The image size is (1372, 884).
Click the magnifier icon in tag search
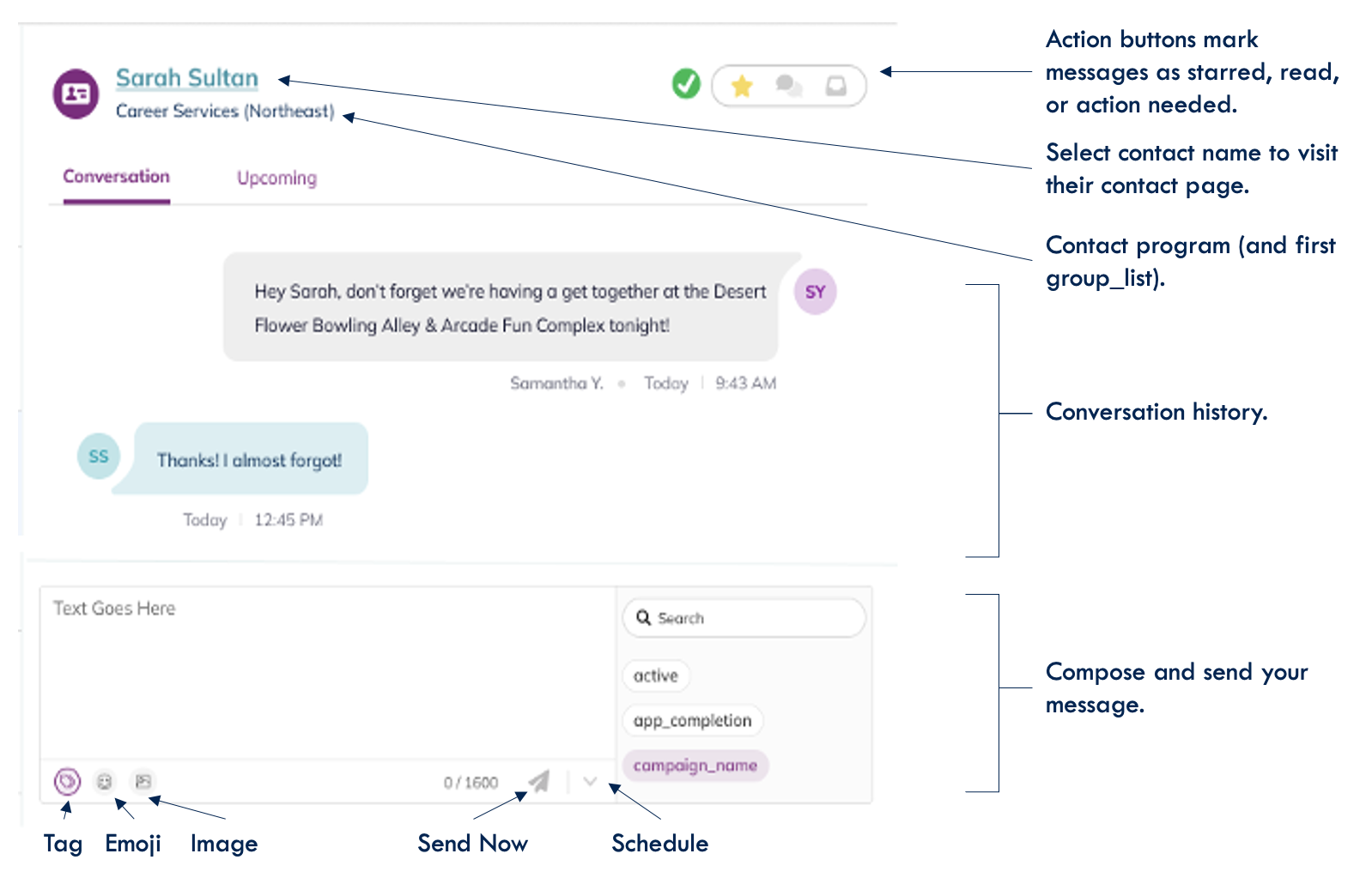[643, 618]
